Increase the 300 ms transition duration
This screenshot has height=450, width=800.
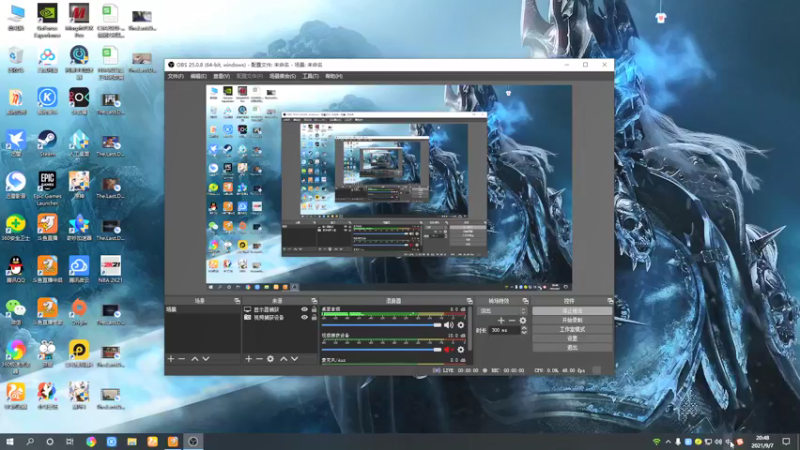(524, 328)
